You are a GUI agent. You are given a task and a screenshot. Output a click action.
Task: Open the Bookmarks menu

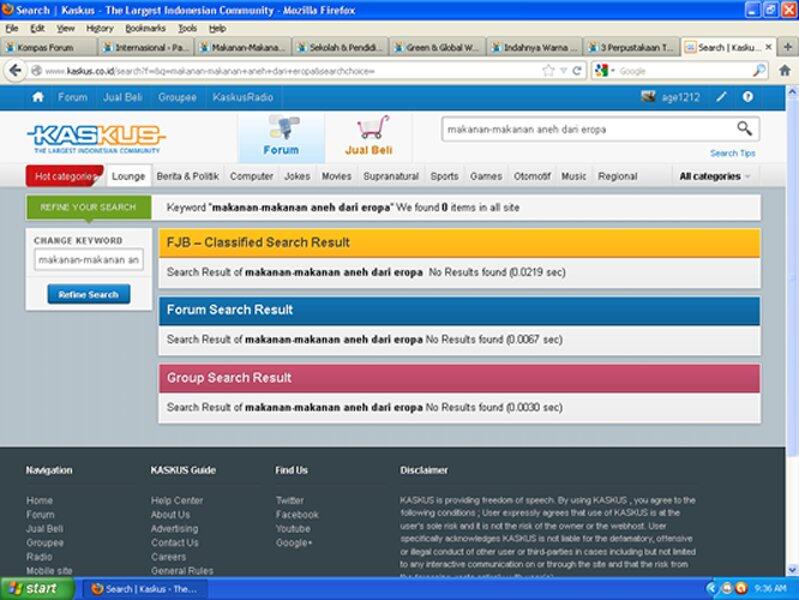[145, 28]
